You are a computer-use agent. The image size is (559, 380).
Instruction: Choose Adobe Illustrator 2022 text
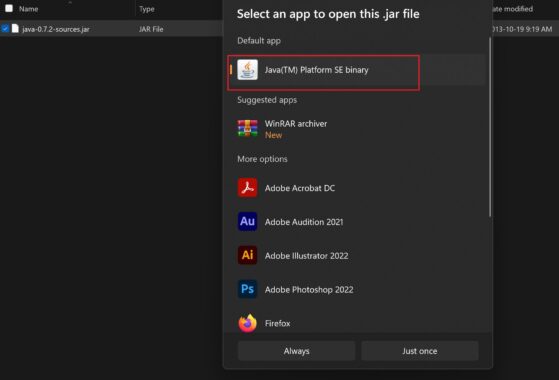click(307, 256)
